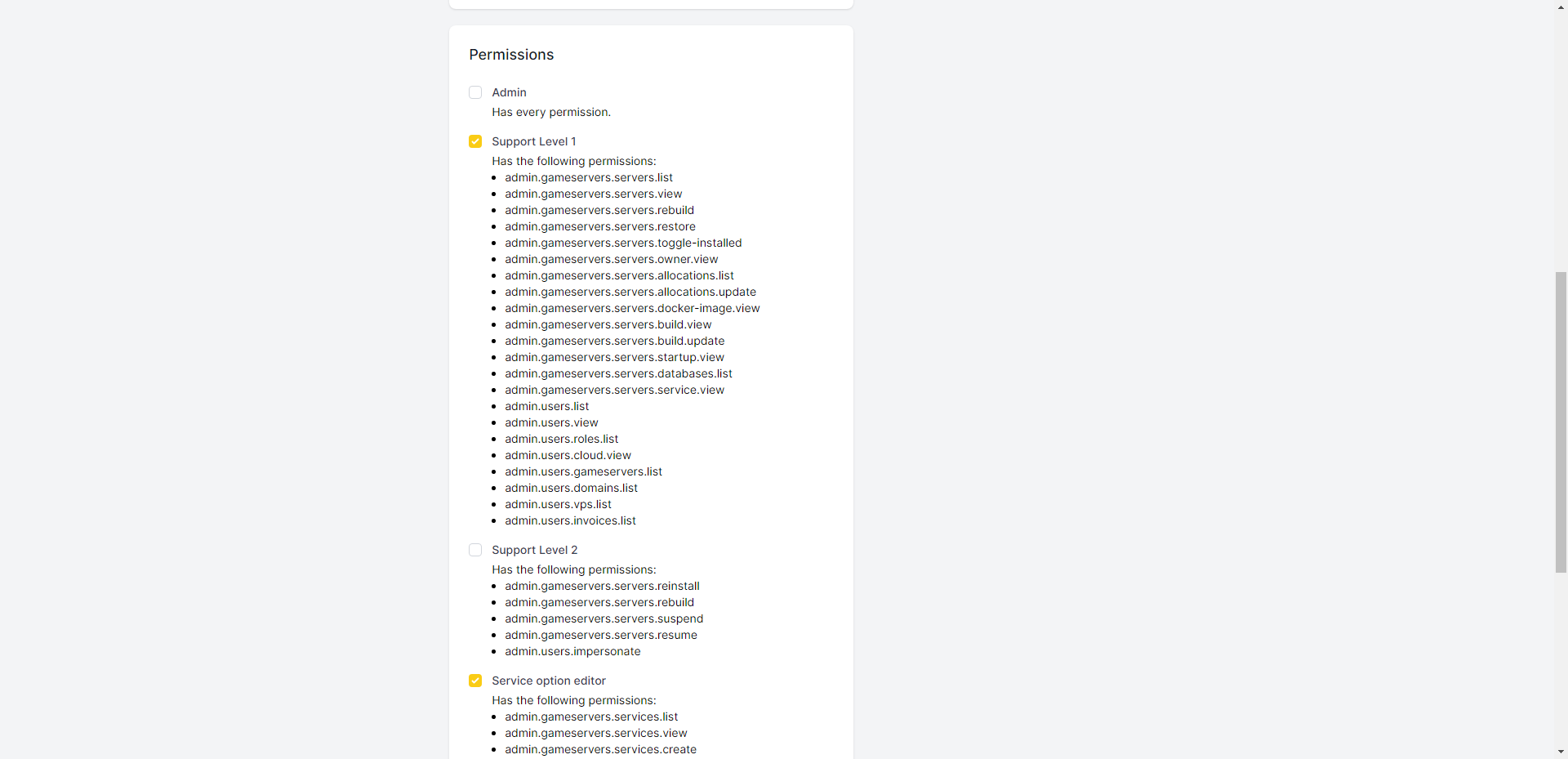Screen dimensions: 1568x759
Task: Click the scrollbar down arrow
Action: 1561,752
